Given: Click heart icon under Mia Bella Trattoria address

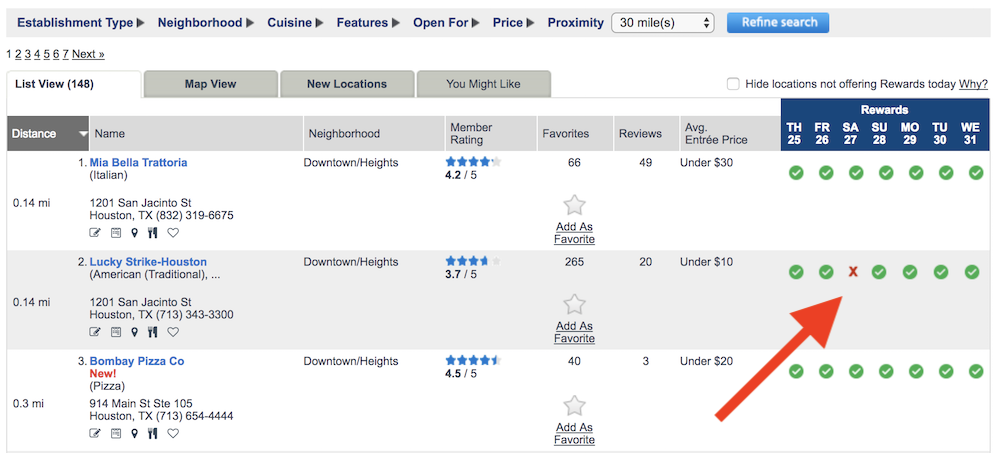Looking at the screenshot, I should point(173,233).
